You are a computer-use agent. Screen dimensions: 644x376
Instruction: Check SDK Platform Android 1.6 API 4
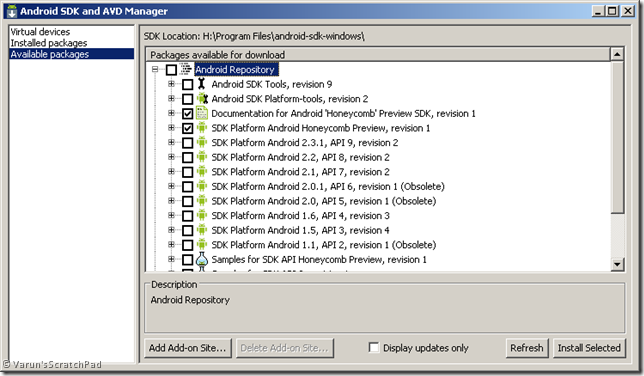pyautogui.click(x=187, y=216)
